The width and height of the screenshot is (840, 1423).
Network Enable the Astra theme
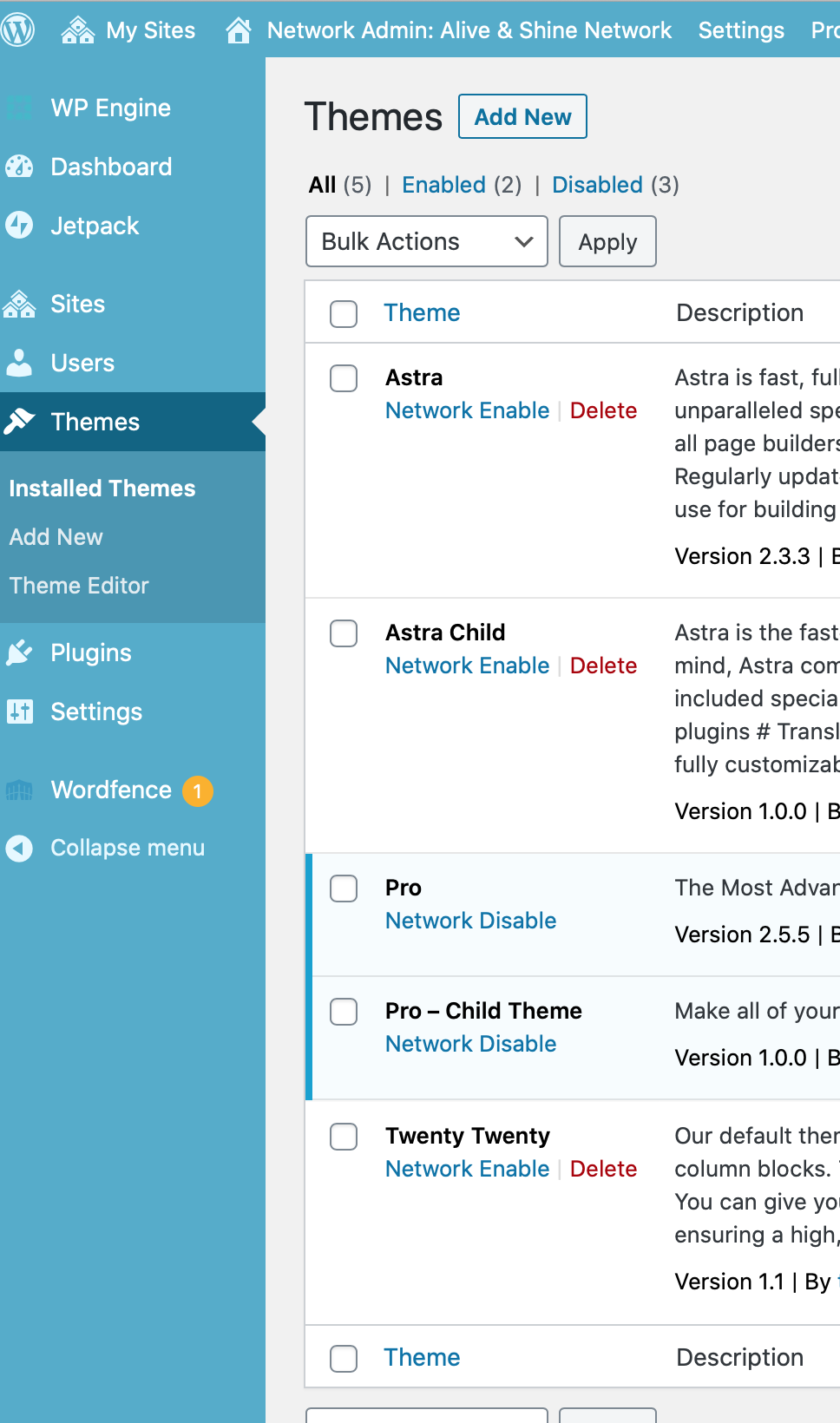(x=467, y=410)
